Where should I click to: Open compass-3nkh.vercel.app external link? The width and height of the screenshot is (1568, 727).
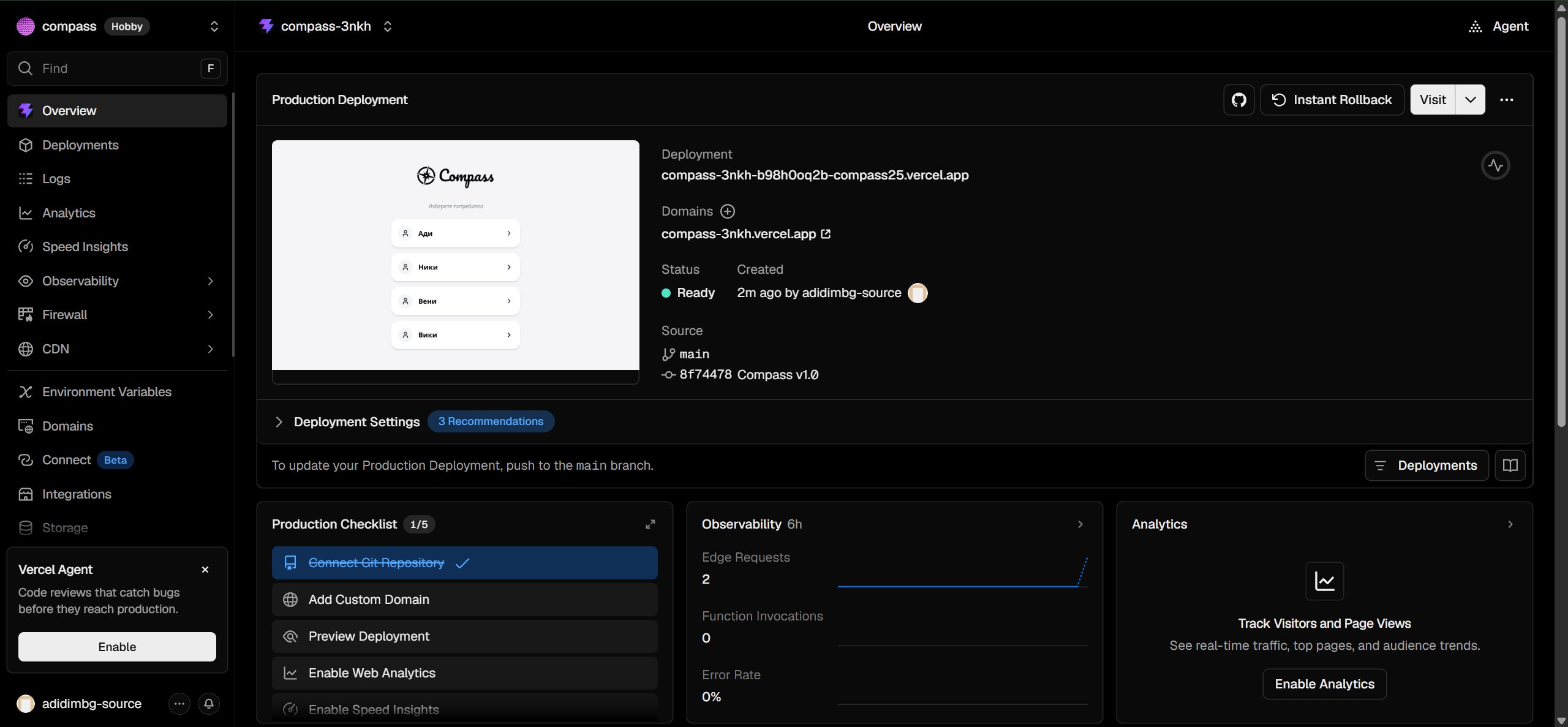tap(745, 234)
